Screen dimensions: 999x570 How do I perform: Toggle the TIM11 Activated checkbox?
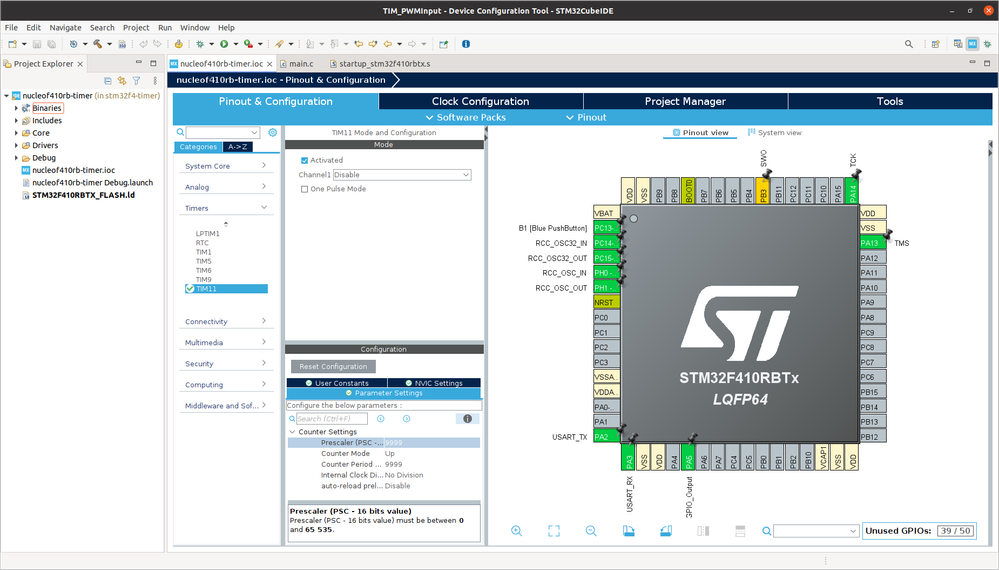point(305,160)
